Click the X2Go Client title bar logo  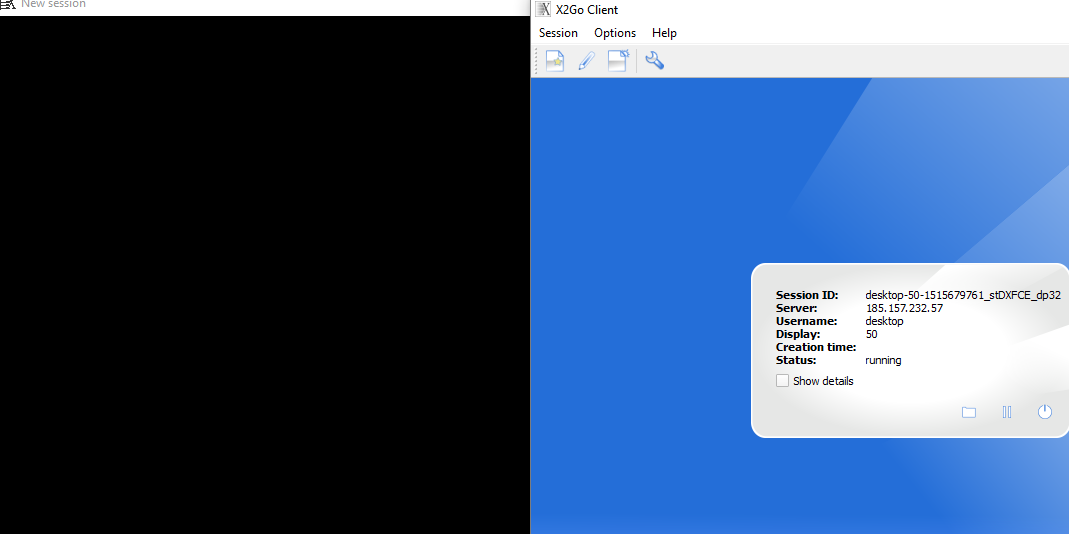click(543, 10)
